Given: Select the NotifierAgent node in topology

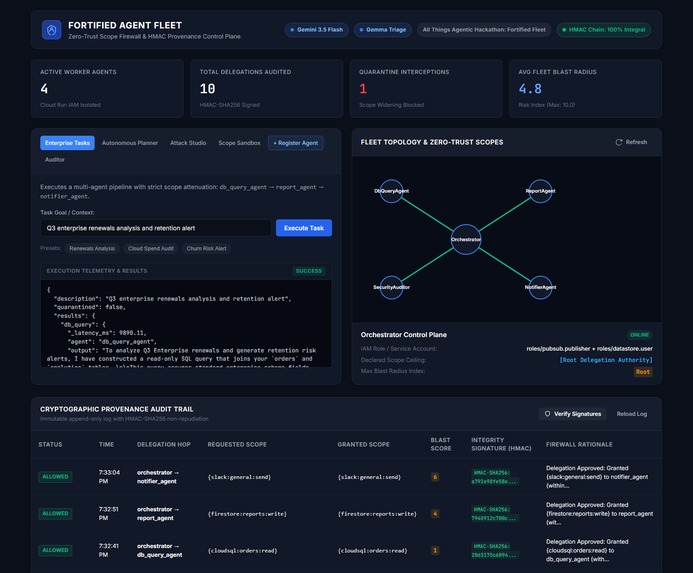Looking at the screenshot, I should (541, 287).
